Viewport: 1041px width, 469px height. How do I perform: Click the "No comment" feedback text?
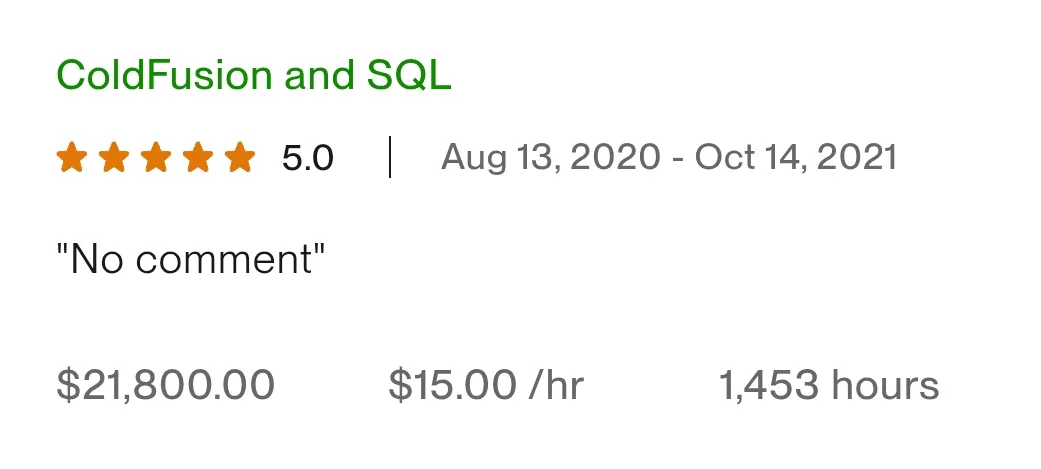coord(192,260)
